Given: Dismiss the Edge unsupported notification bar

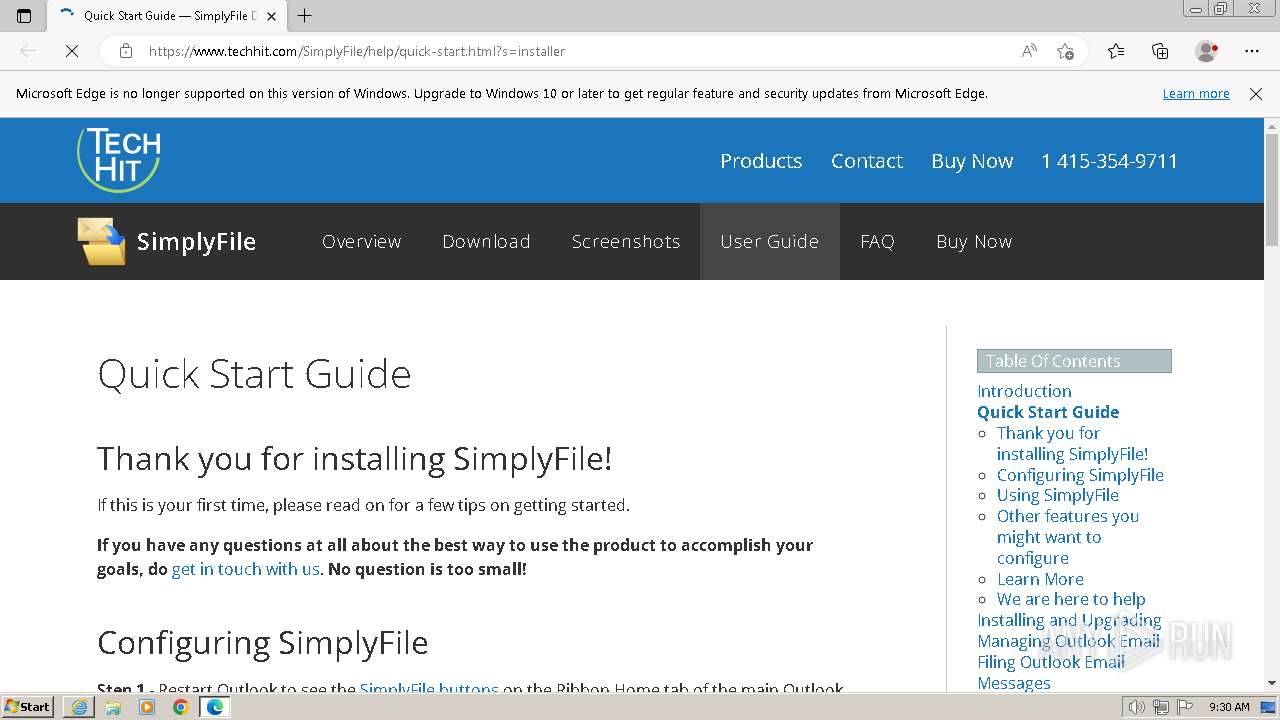Looking at the screenshot, I should 1256,94.
